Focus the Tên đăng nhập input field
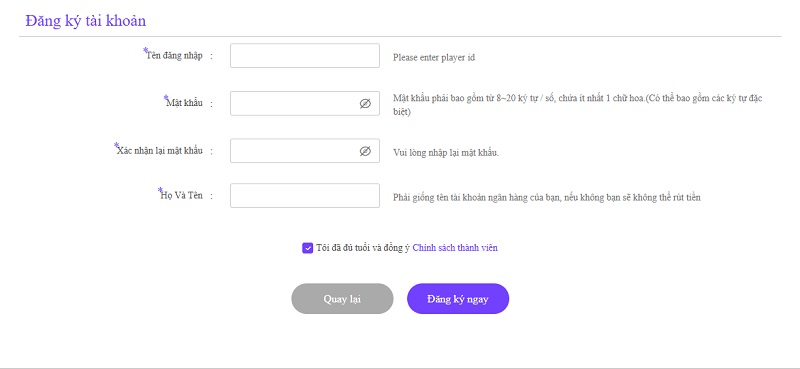The image size is (800, 369). (x=305, y=56)
